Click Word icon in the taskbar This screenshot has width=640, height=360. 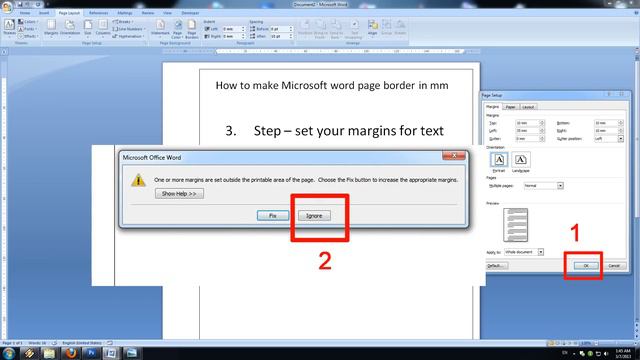(111, 353)
